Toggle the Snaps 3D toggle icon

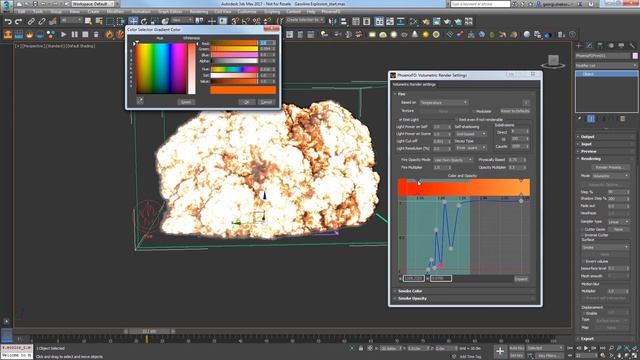tap(235, 21)
